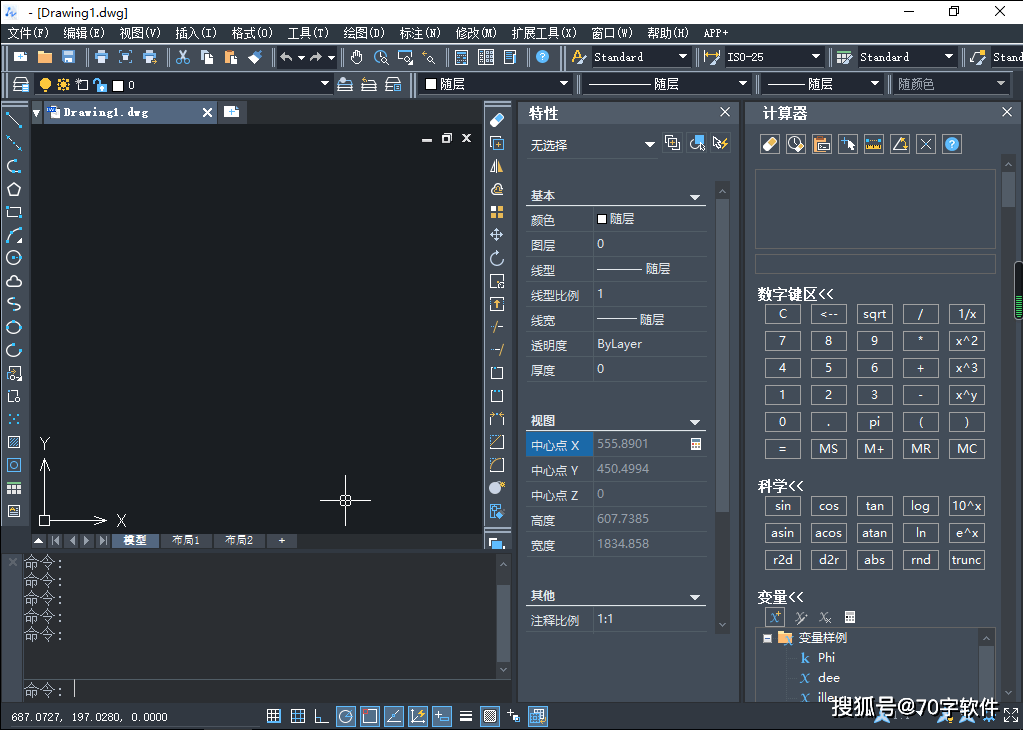Open the ISO-25 dimension style dropdown
1023x730 pixels.
click(816, 57)
